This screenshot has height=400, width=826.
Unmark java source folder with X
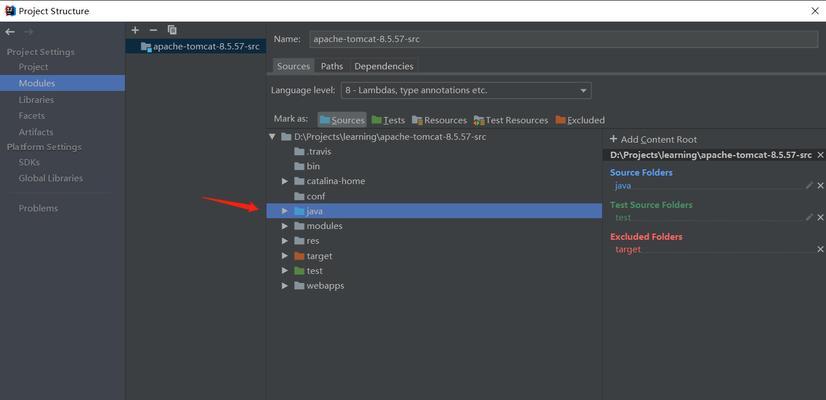point(820,186)
